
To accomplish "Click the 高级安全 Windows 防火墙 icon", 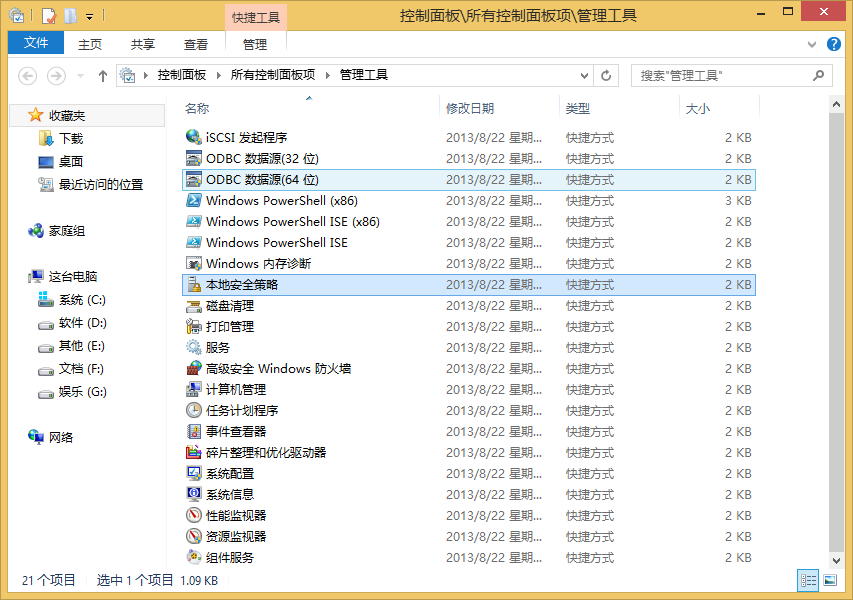I will coord(193,368).
